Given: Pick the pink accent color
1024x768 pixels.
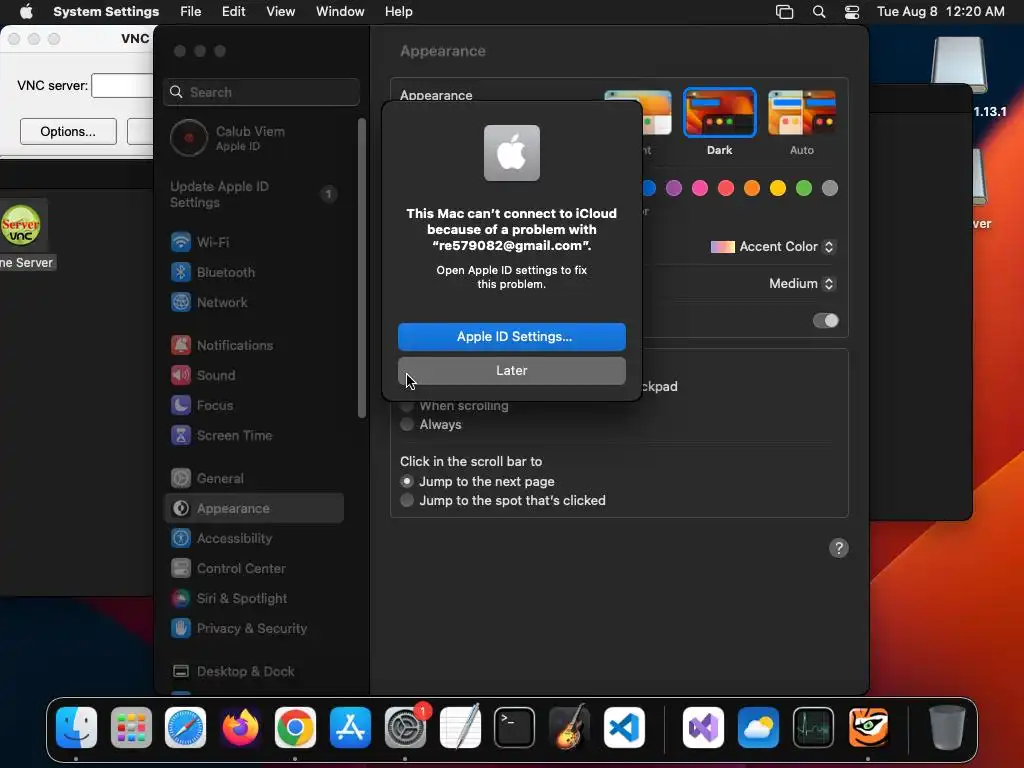Looking at the screenshot, I should click(x=700, y=189).
